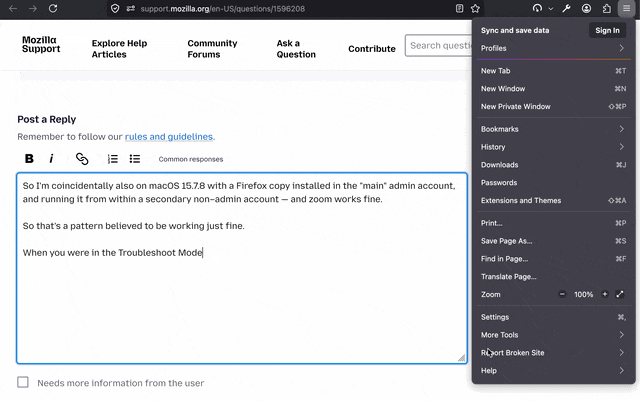Go to Ask a Question

[296, 49]
